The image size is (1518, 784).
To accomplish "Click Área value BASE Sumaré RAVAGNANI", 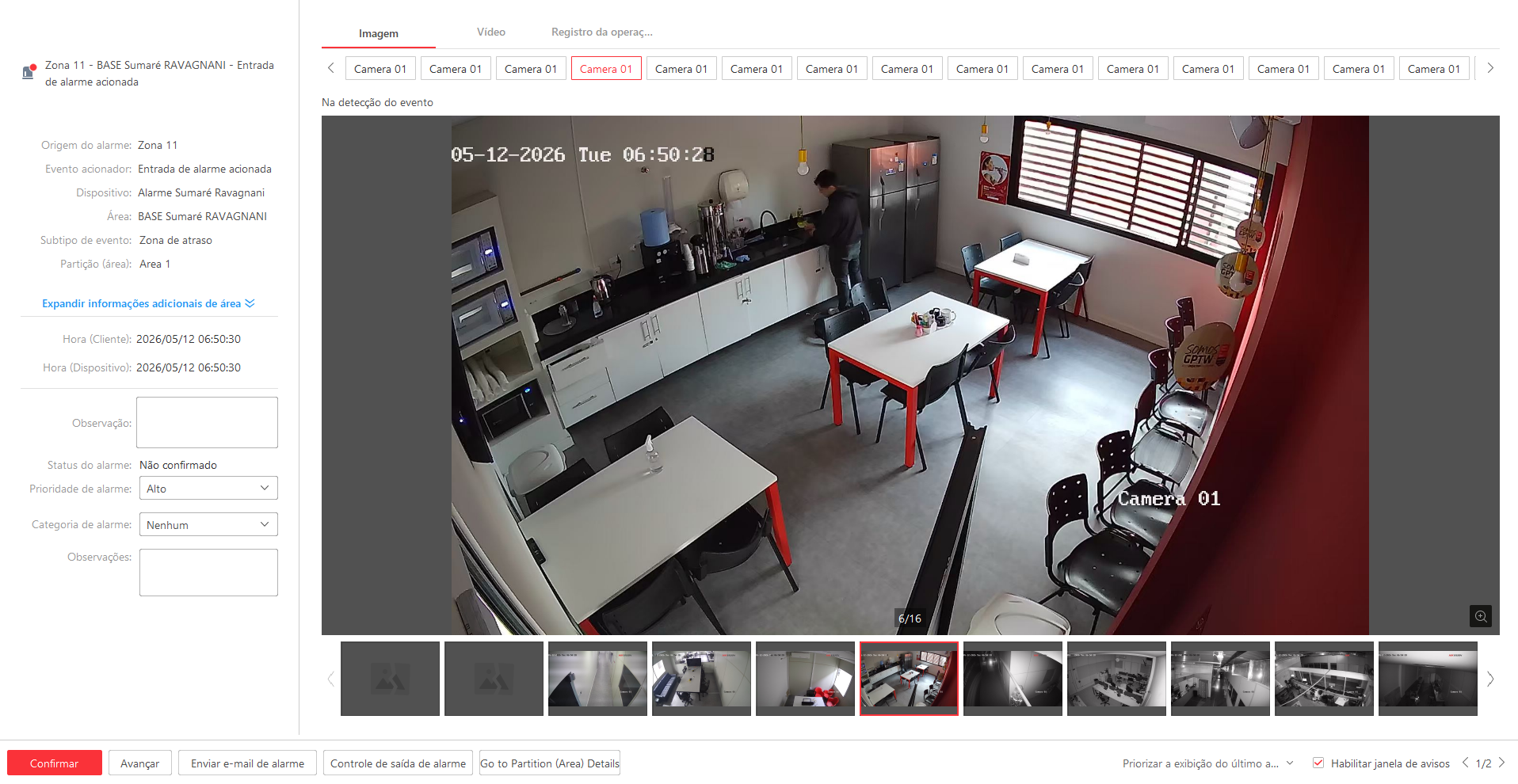I will 202,216.
